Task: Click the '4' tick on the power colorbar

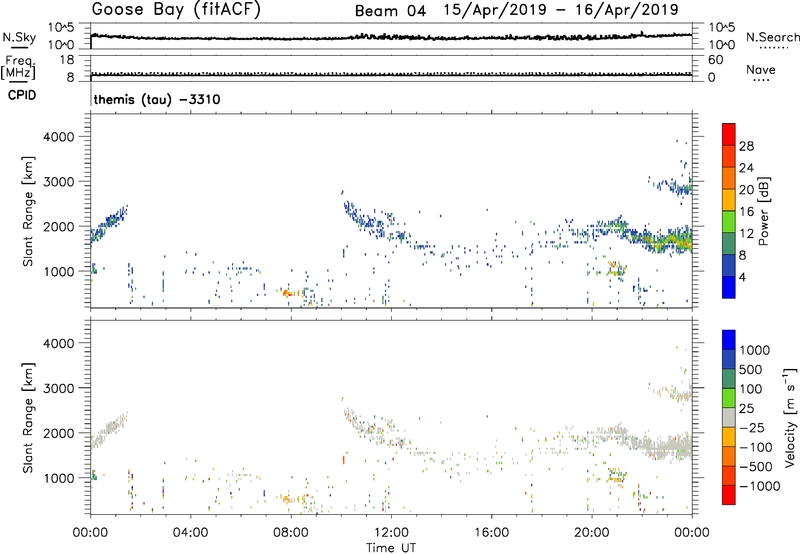Action: tap(742, 277)
